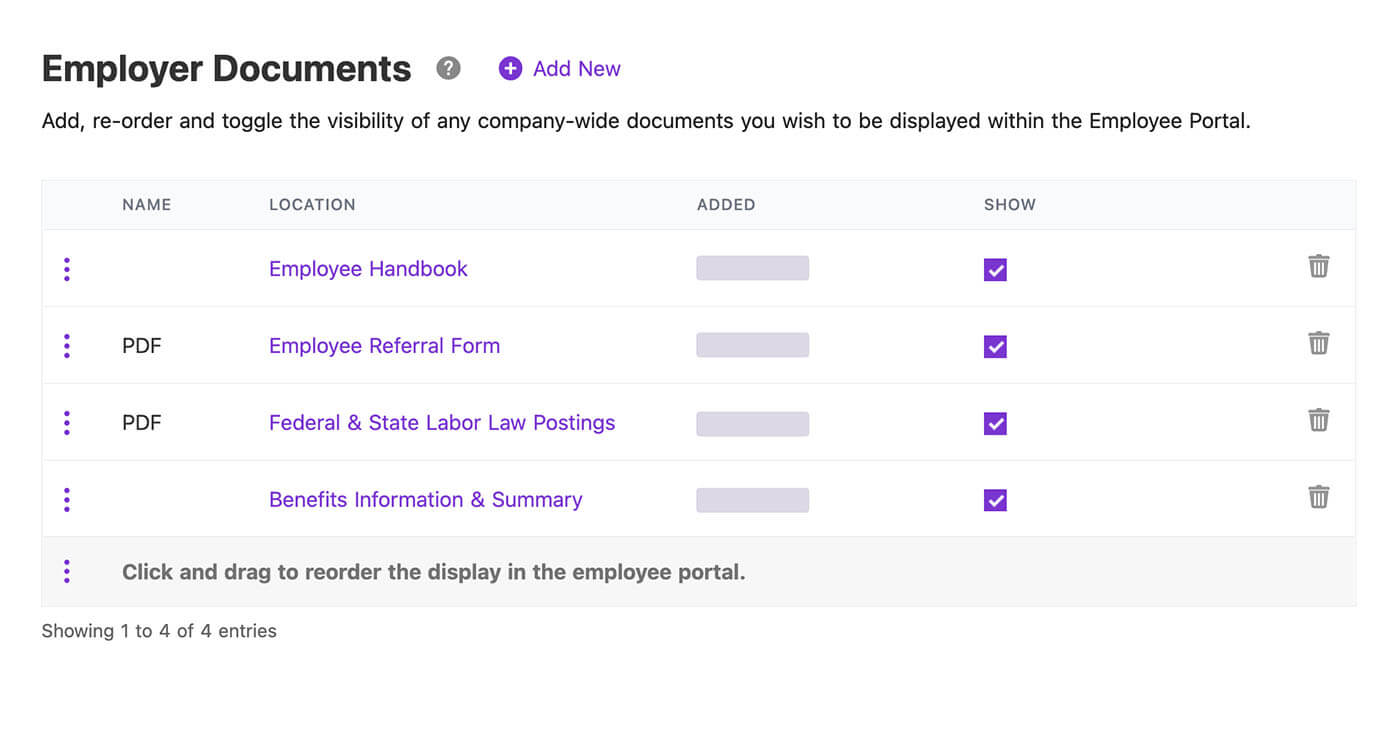The height and width of the screenshot is (735, 1380).
Task: Click the drag handle on the Employee Referral Form row
Action: pos(67,345)
